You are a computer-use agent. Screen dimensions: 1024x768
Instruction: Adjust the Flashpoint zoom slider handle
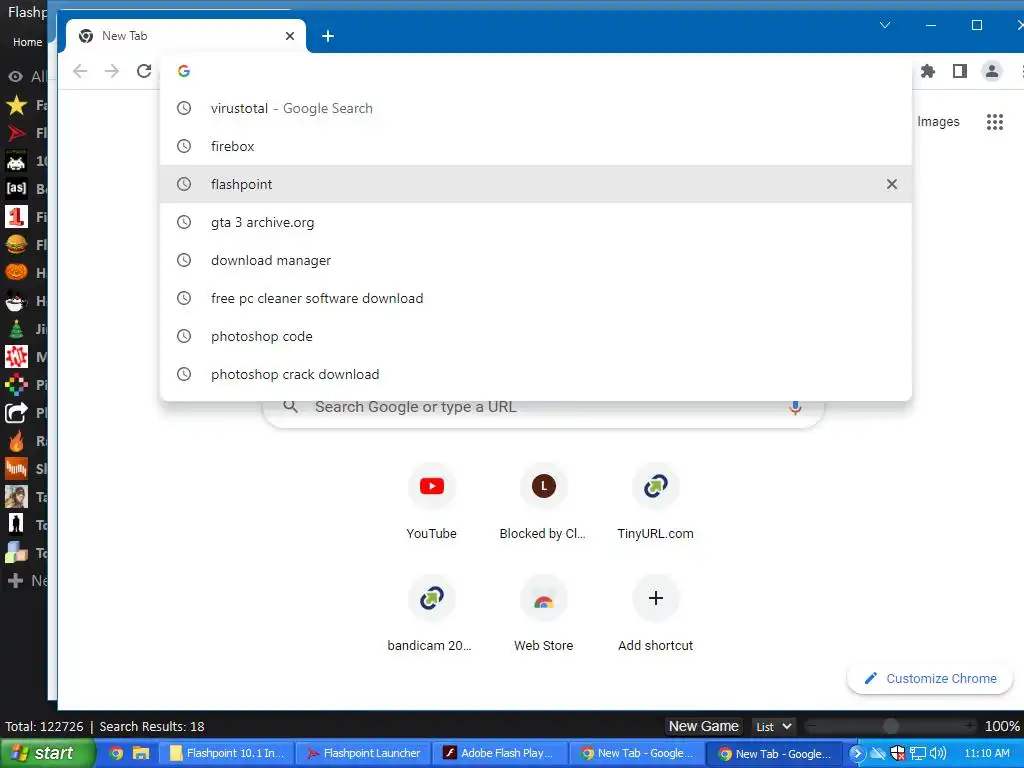tap(890, 726)
